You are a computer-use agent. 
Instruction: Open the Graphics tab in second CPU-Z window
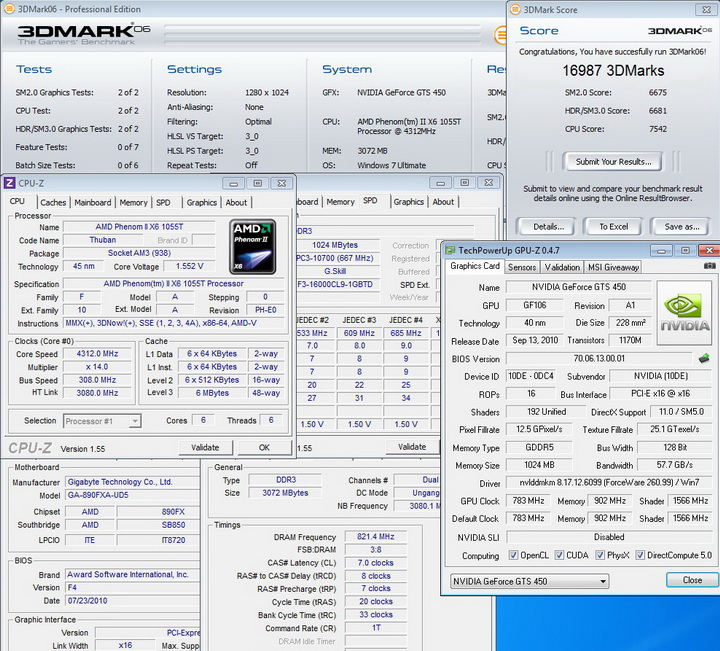[x=409, y=202]
